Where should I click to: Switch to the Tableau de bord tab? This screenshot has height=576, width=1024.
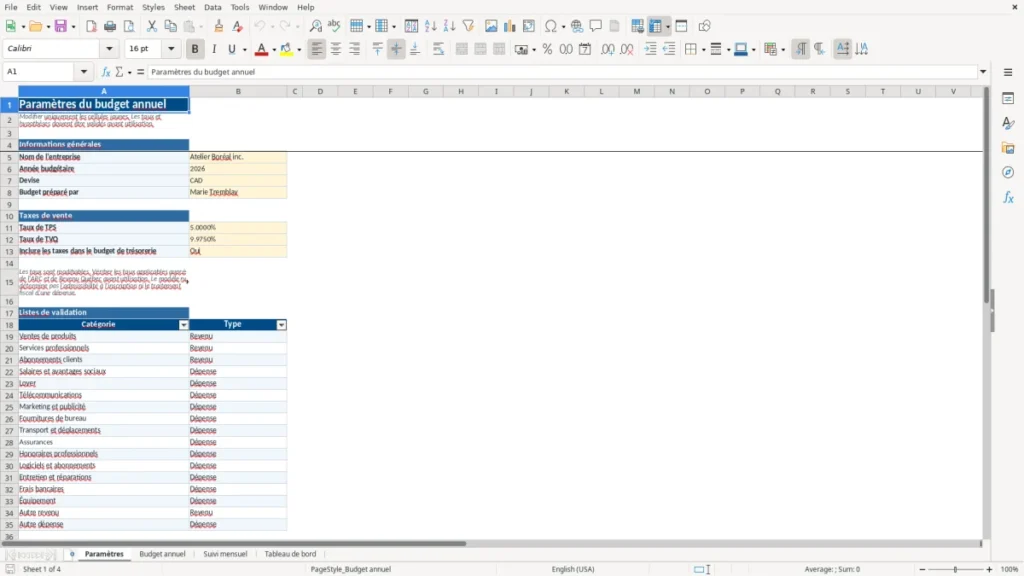[x=290, y=554]
